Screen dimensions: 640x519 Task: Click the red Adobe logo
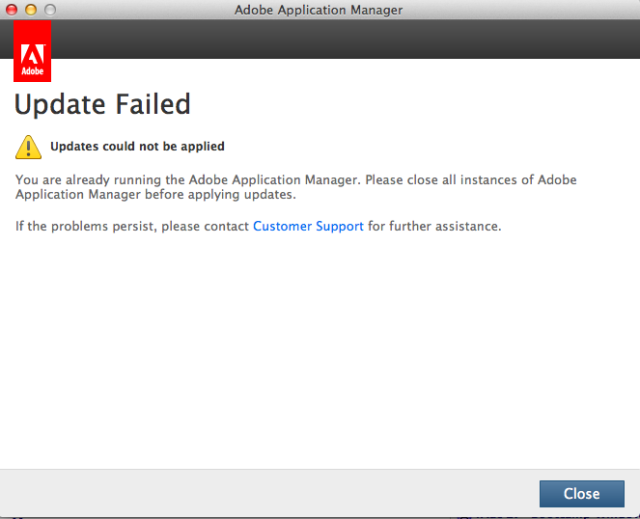pos(32,56)
